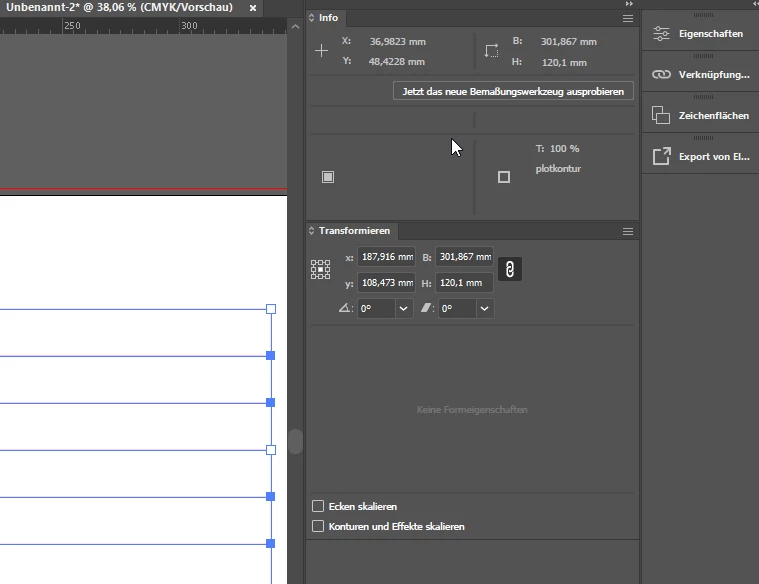Viewport: 759px width, 584px height.
Task: Click the Verknüpfungen link icon
Action: coord(661,75)
